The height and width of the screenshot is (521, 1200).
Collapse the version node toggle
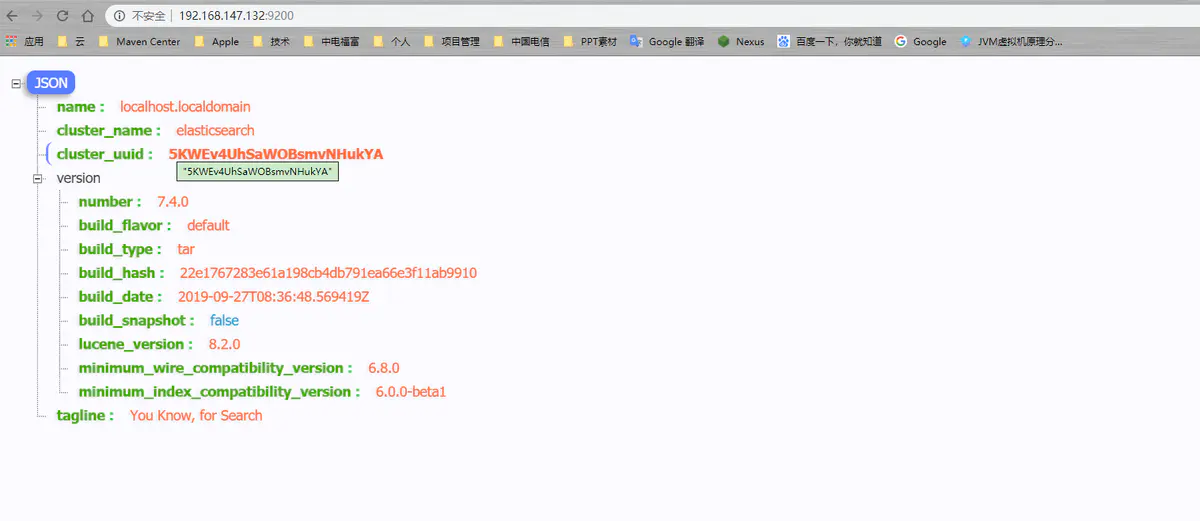(38, 178)
